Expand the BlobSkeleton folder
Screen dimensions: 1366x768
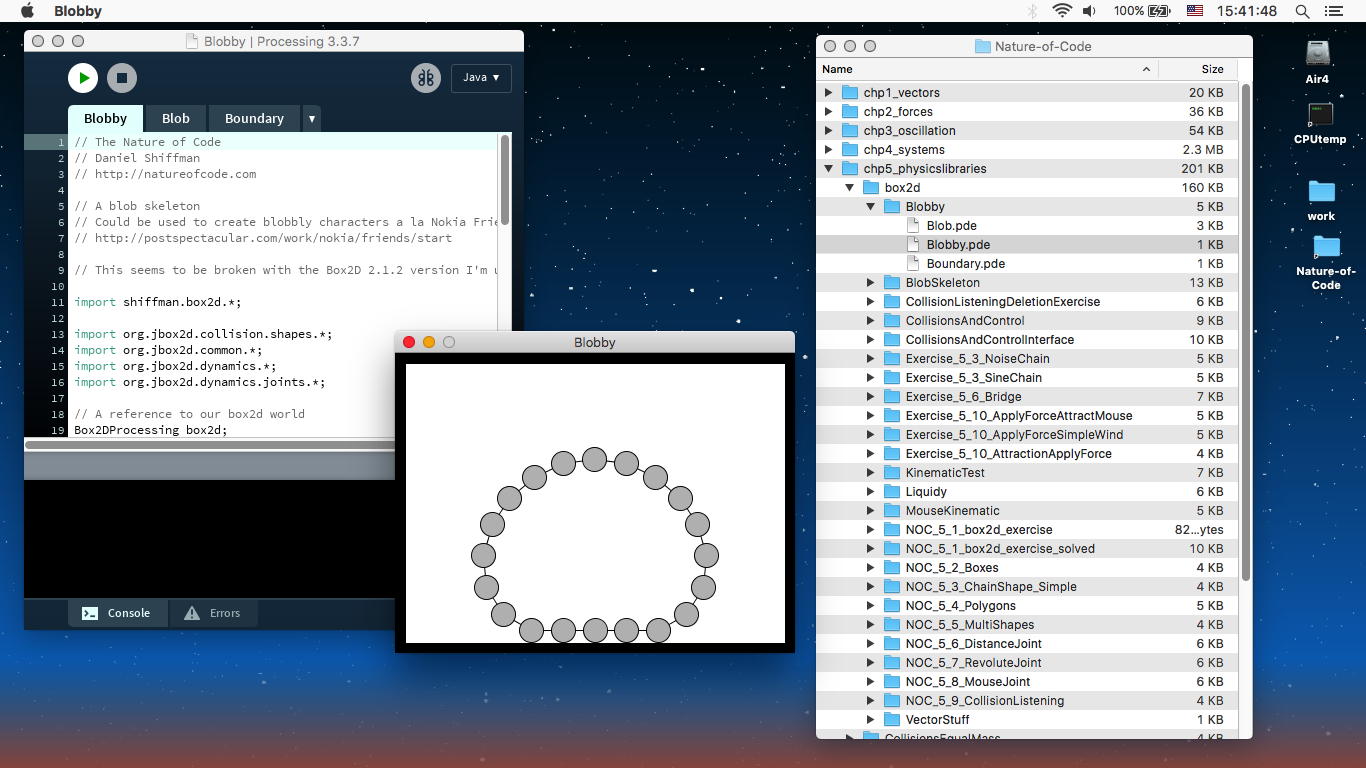(870, 282)
